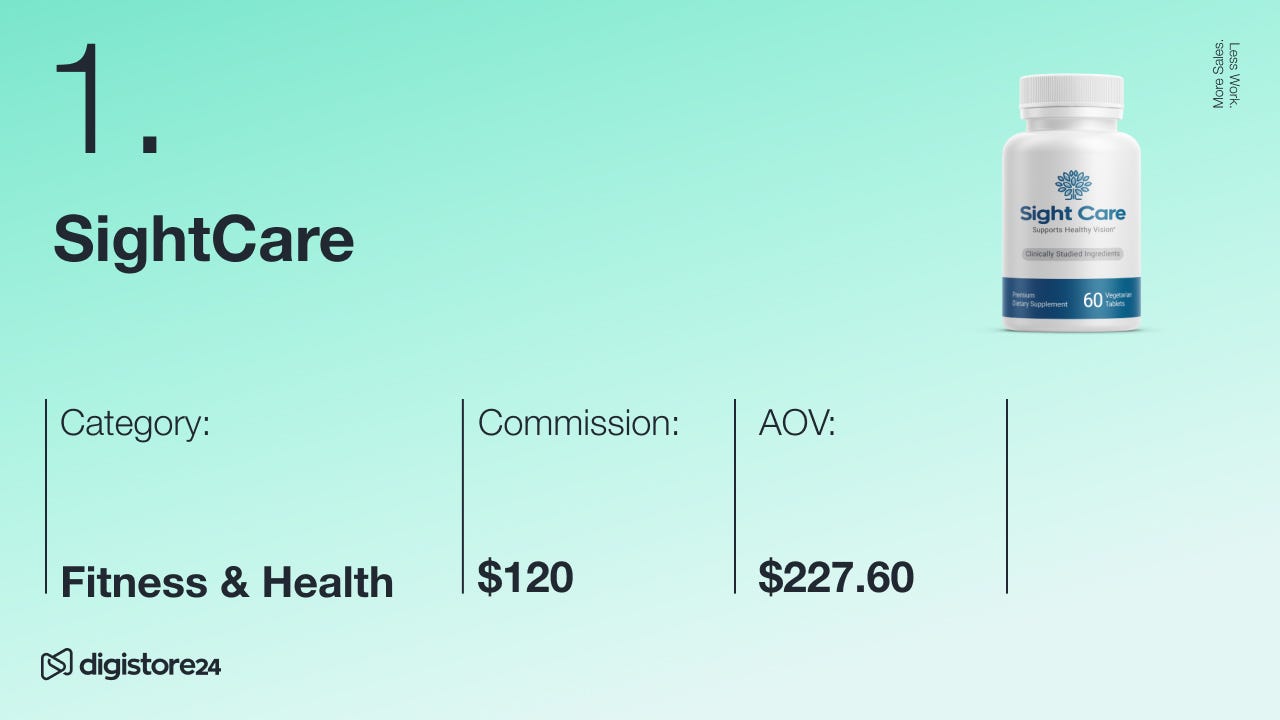
Task: Select the "Commission:" label
Action: point(578,423)
